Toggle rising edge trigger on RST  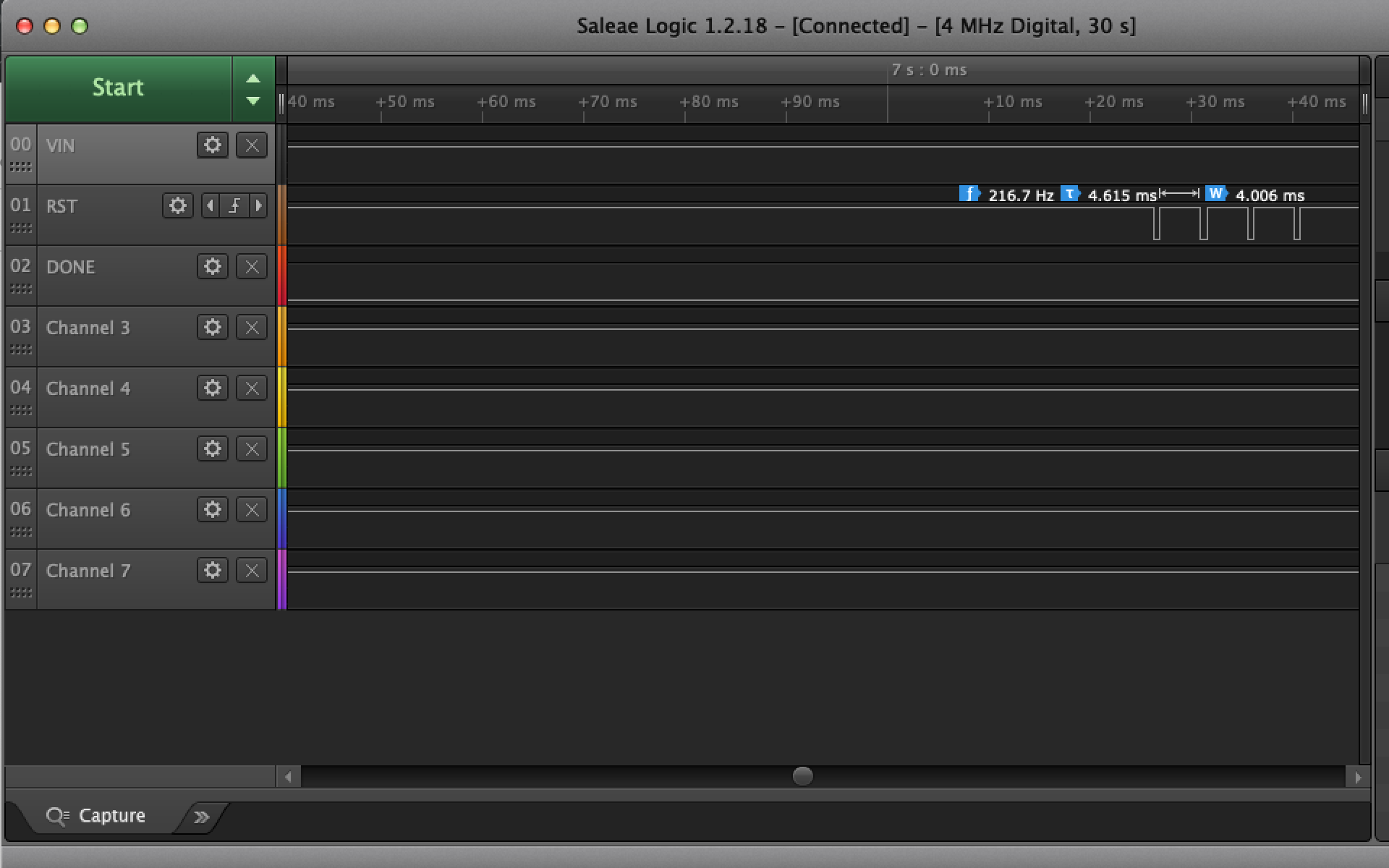coord(234,206)
